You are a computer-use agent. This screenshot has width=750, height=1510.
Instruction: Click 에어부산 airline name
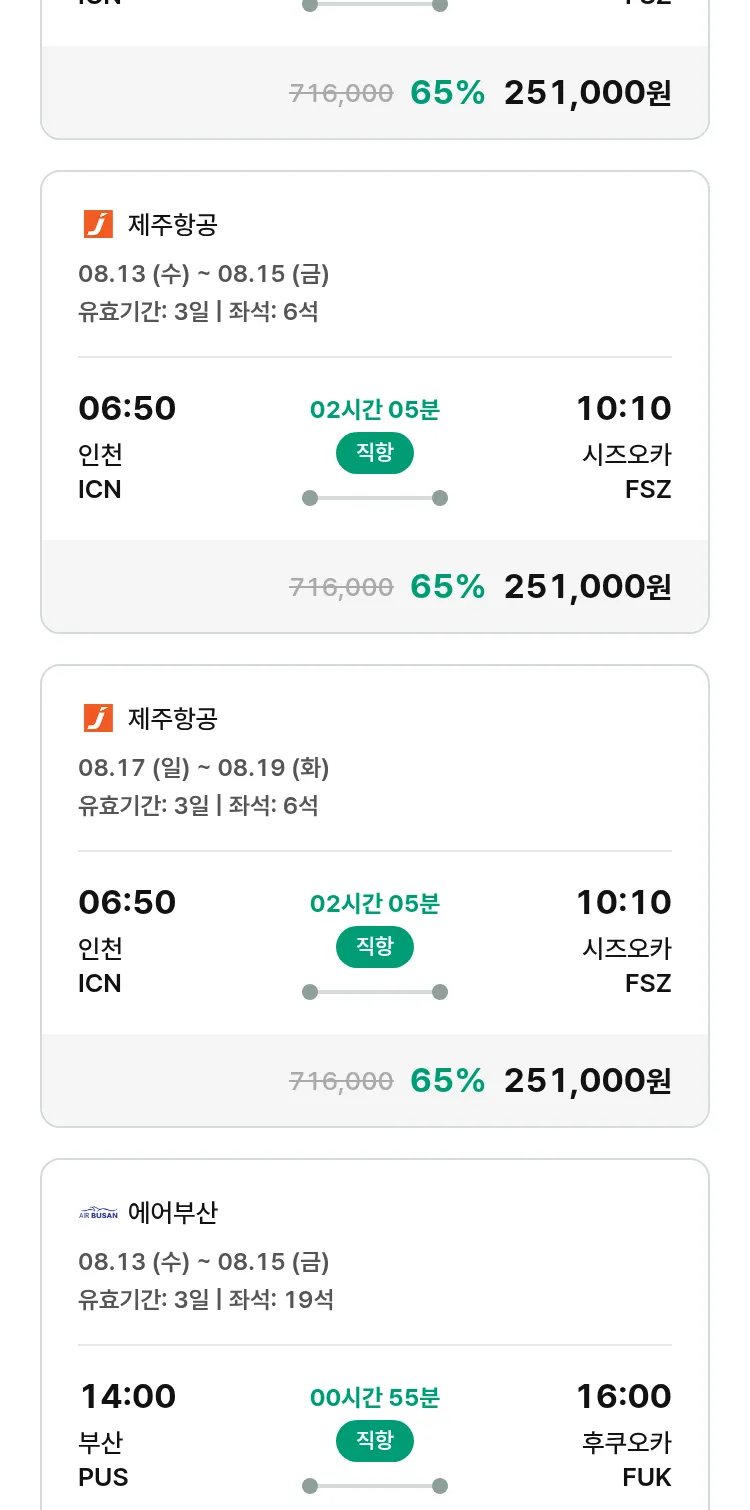tap(173, 1213)
